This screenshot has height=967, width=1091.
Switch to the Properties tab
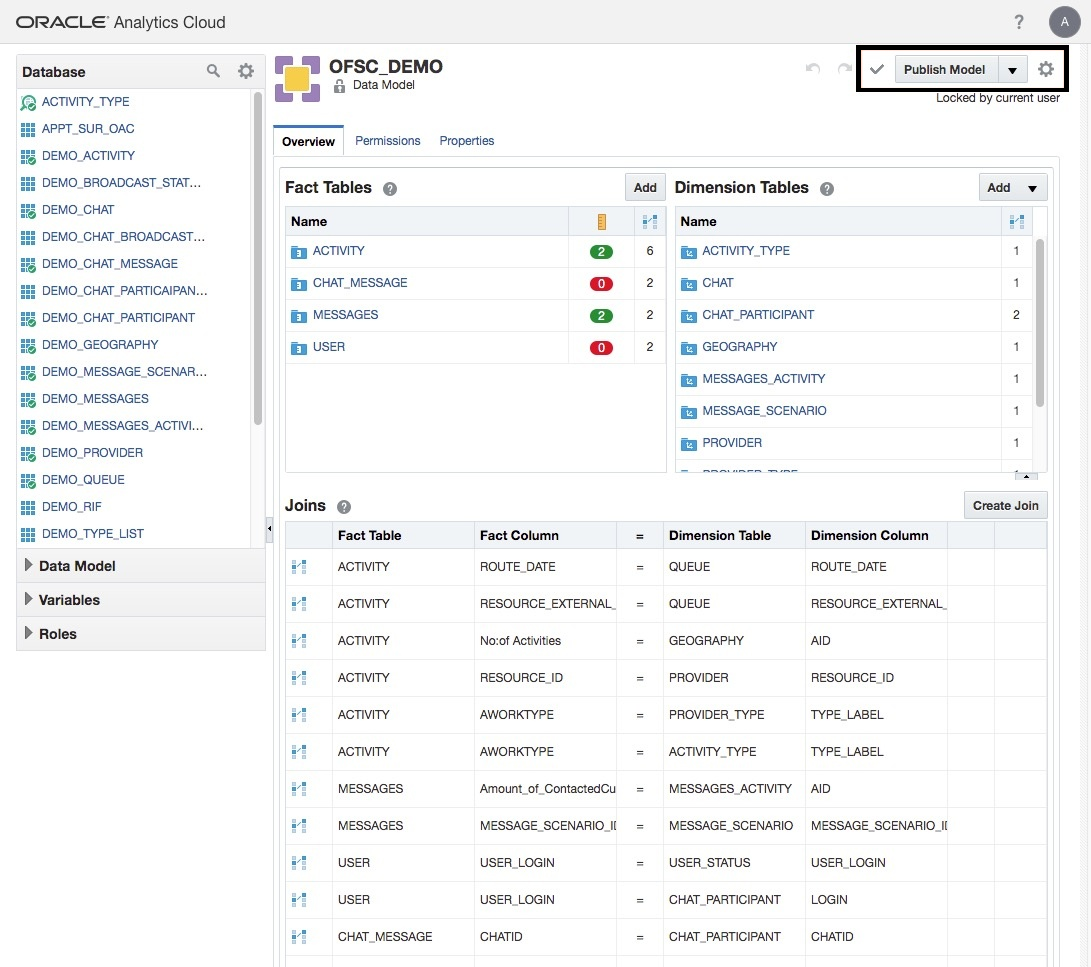click(467, 141)
